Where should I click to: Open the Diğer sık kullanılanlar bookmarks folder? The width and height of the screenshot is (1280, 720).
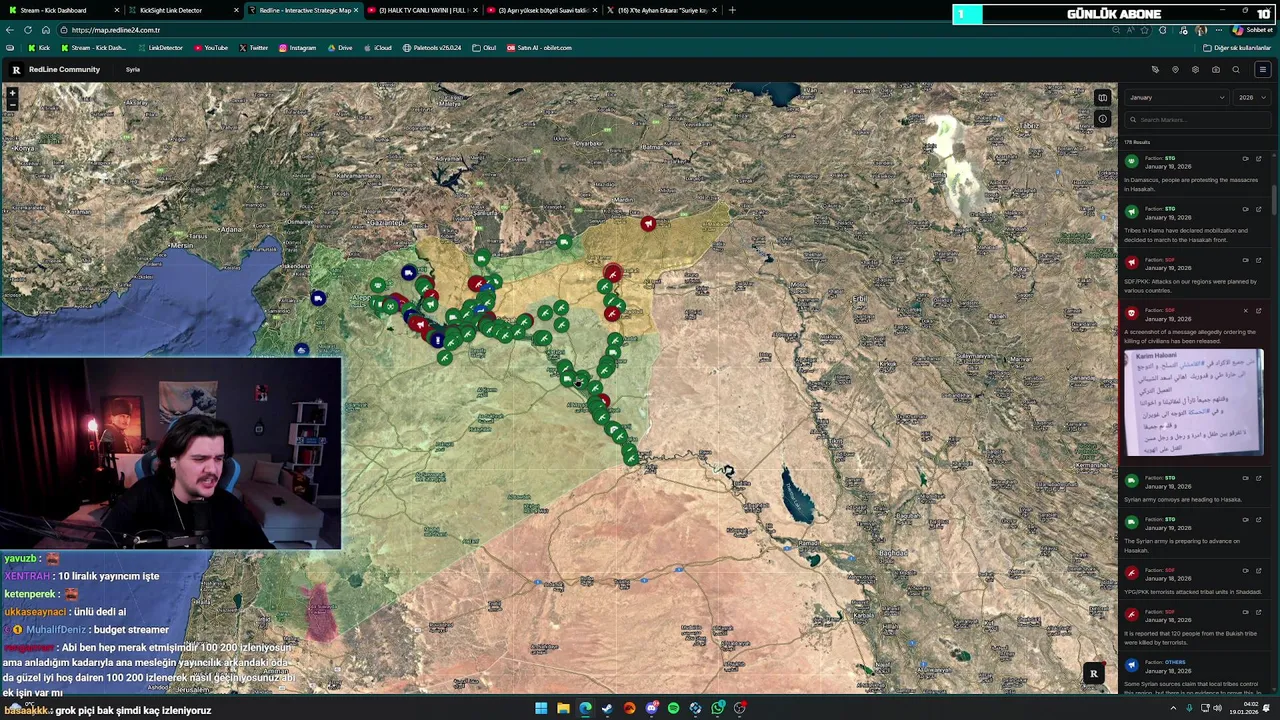pos(1237,48)
